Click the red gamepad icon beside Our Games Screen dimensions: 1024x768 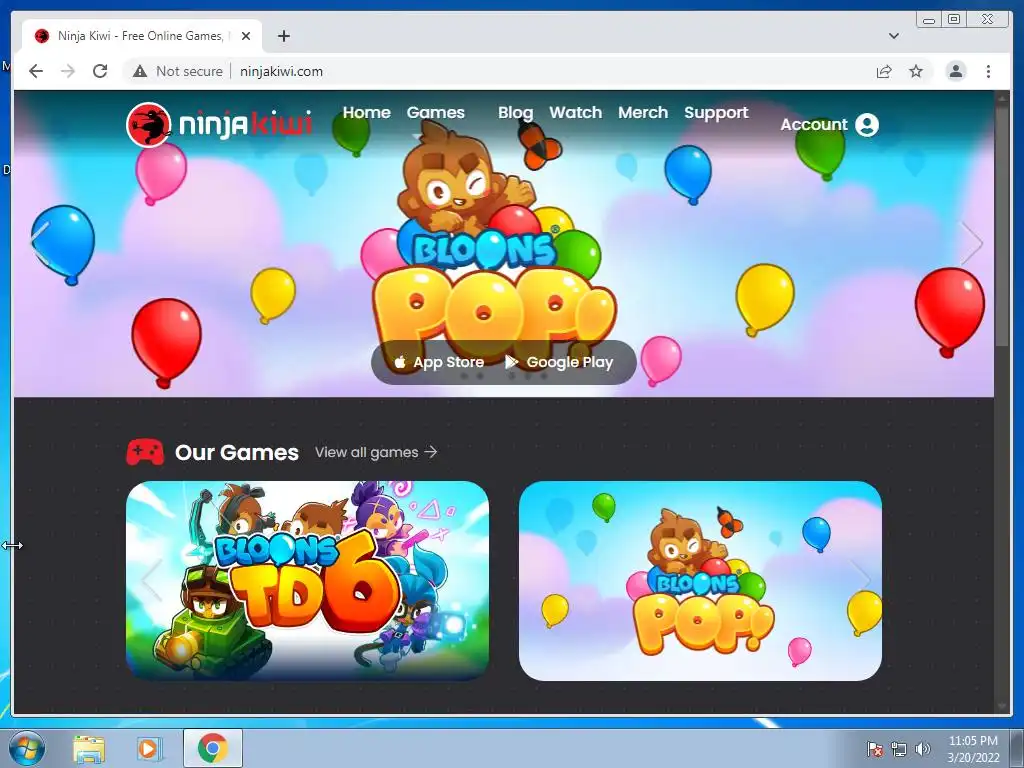[x=145, y=452]
